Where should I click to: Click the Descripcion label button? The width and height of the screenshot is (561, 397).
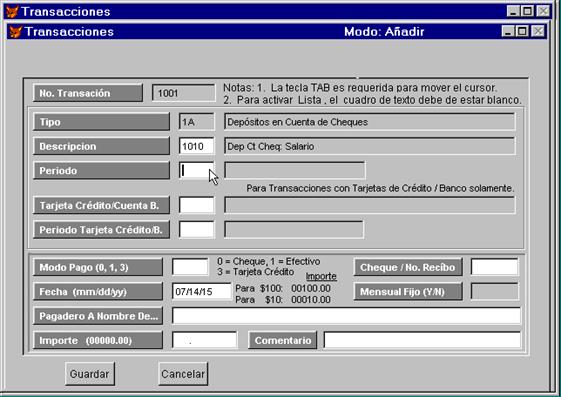pyautogui.click(x=101, y=146)
